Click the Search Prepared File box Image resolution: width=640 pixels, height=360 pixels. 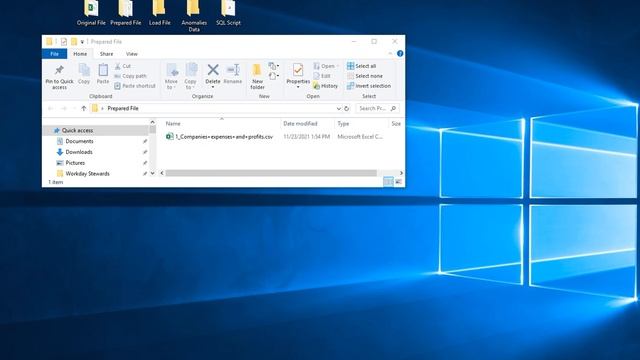point(377,108)
